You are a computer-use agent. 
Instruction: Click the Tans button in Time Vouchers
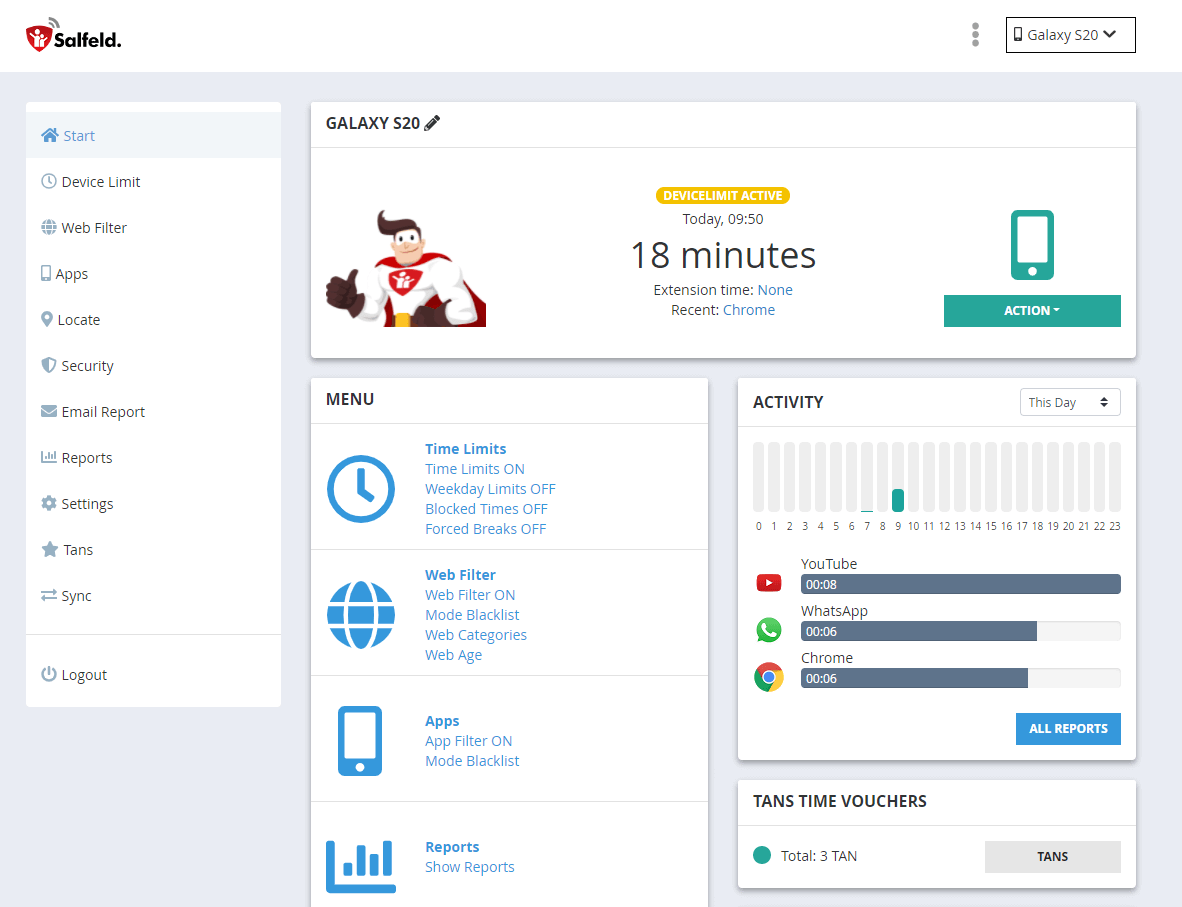1052,857
